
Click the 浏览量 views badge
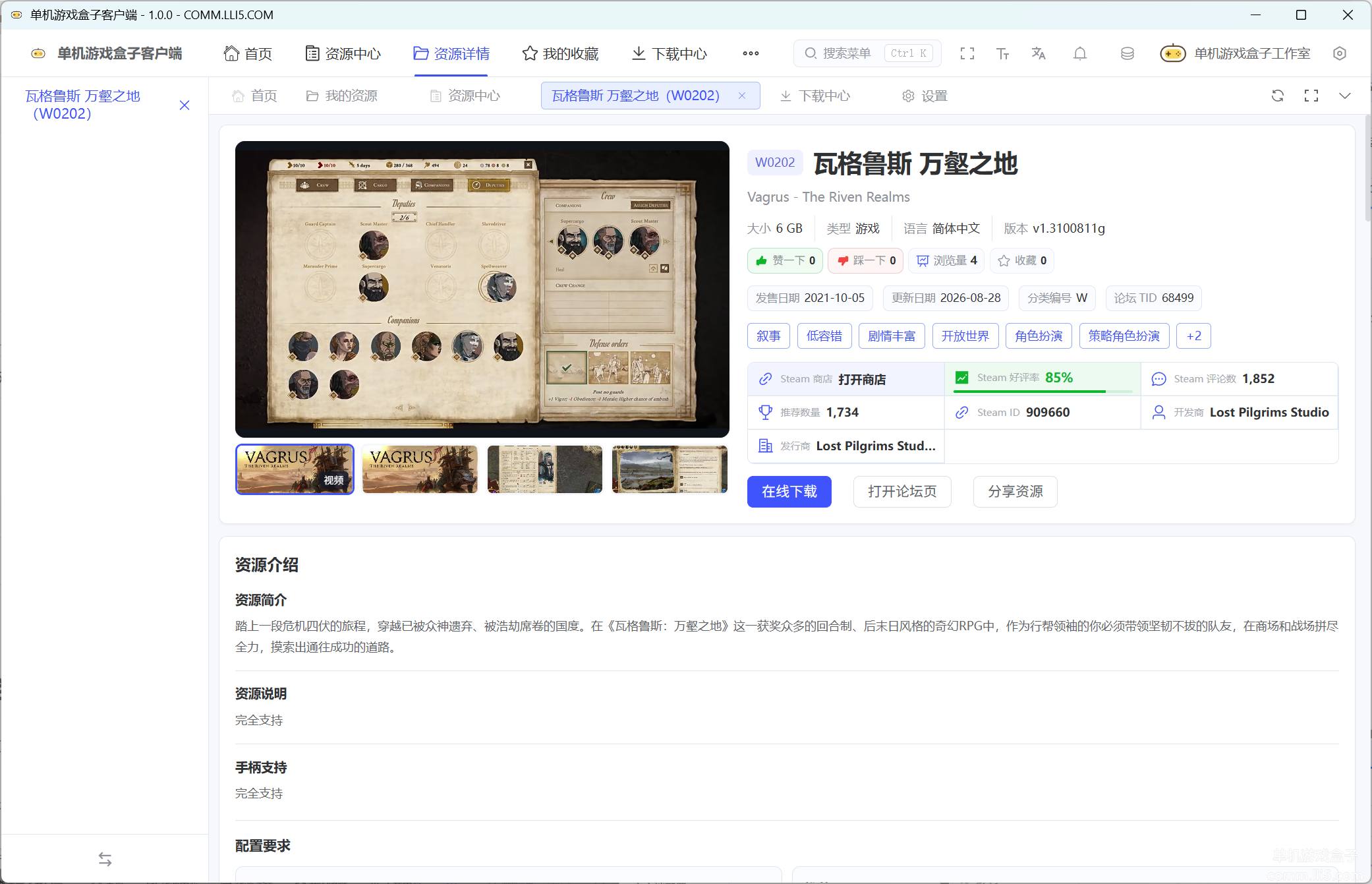tap(946, 260)
